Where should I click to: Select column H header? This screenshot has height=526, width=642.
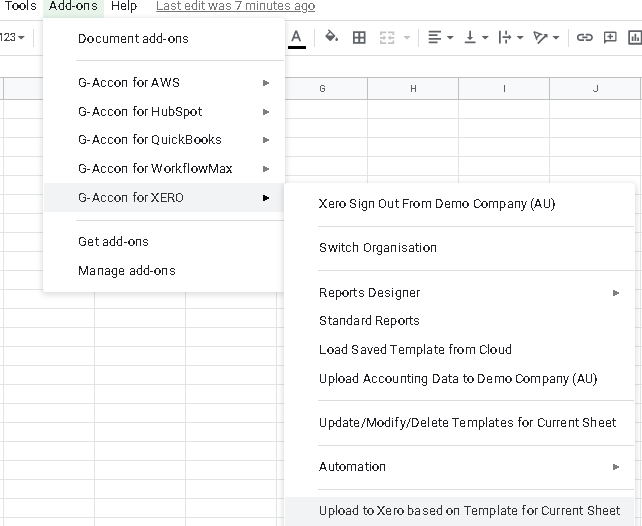pyautogui.click(x=413, y=88)
